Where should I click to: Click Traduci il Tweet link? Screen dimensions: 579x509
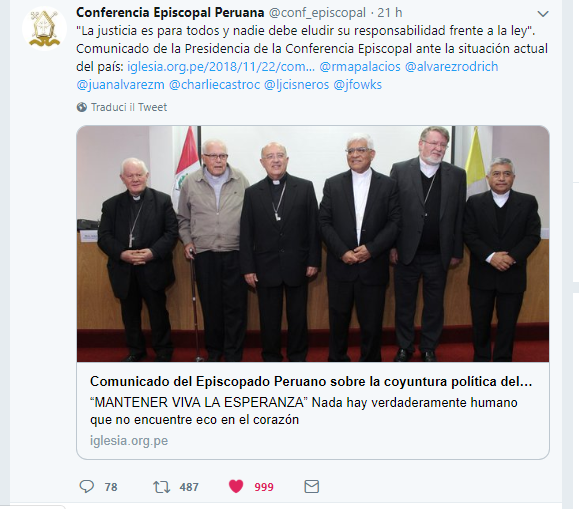click(x=129, y=107)
